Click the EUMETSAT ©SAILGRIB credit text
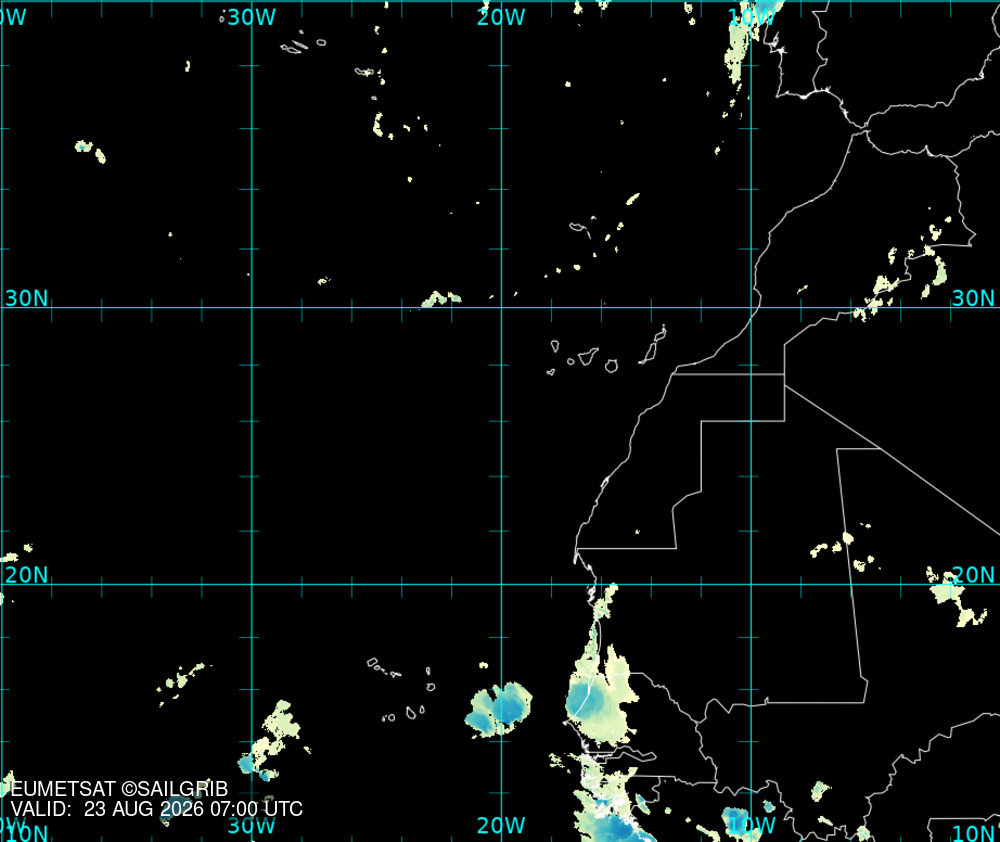The height and width of the screenshot is (842, 1000). pos(119,789)
